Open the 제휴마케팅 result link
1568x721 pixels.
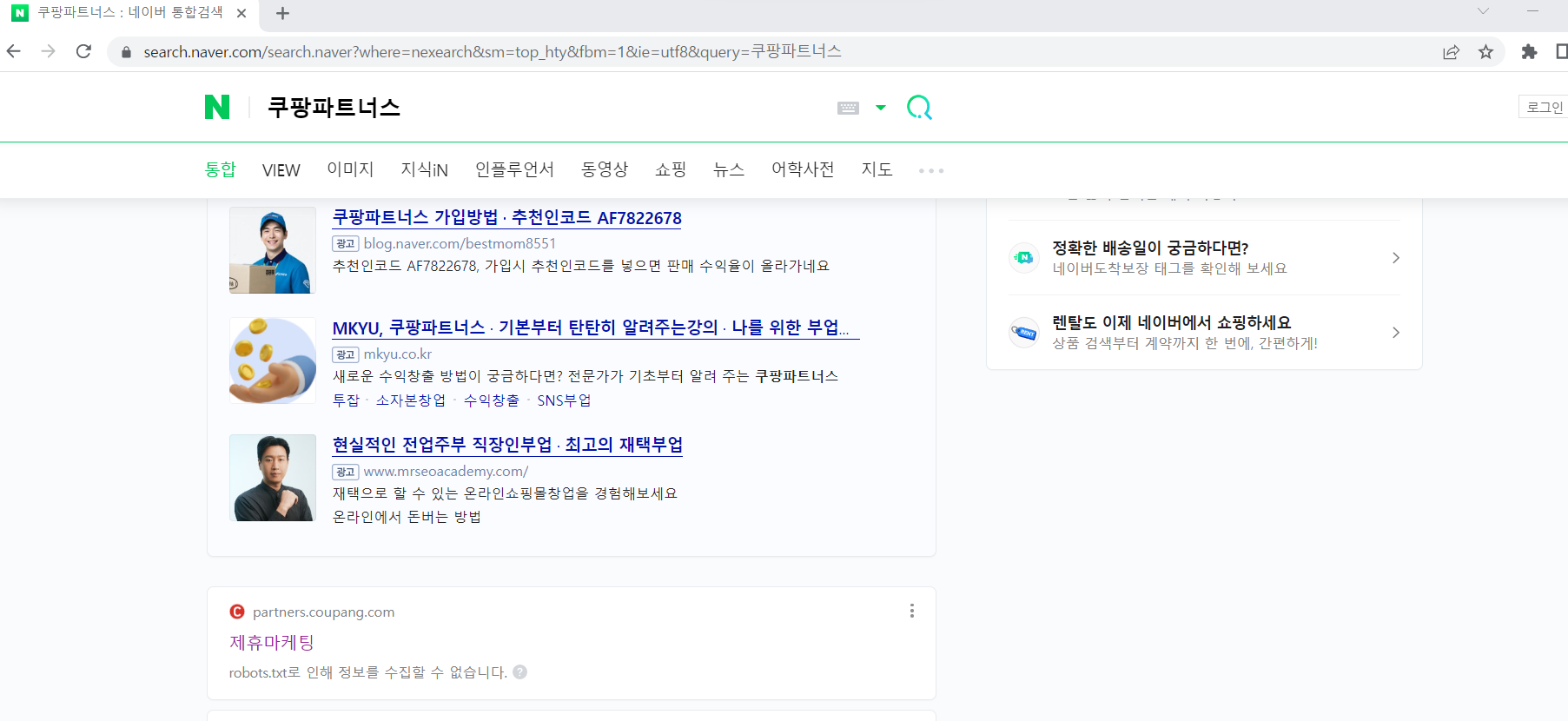[272, 643]
